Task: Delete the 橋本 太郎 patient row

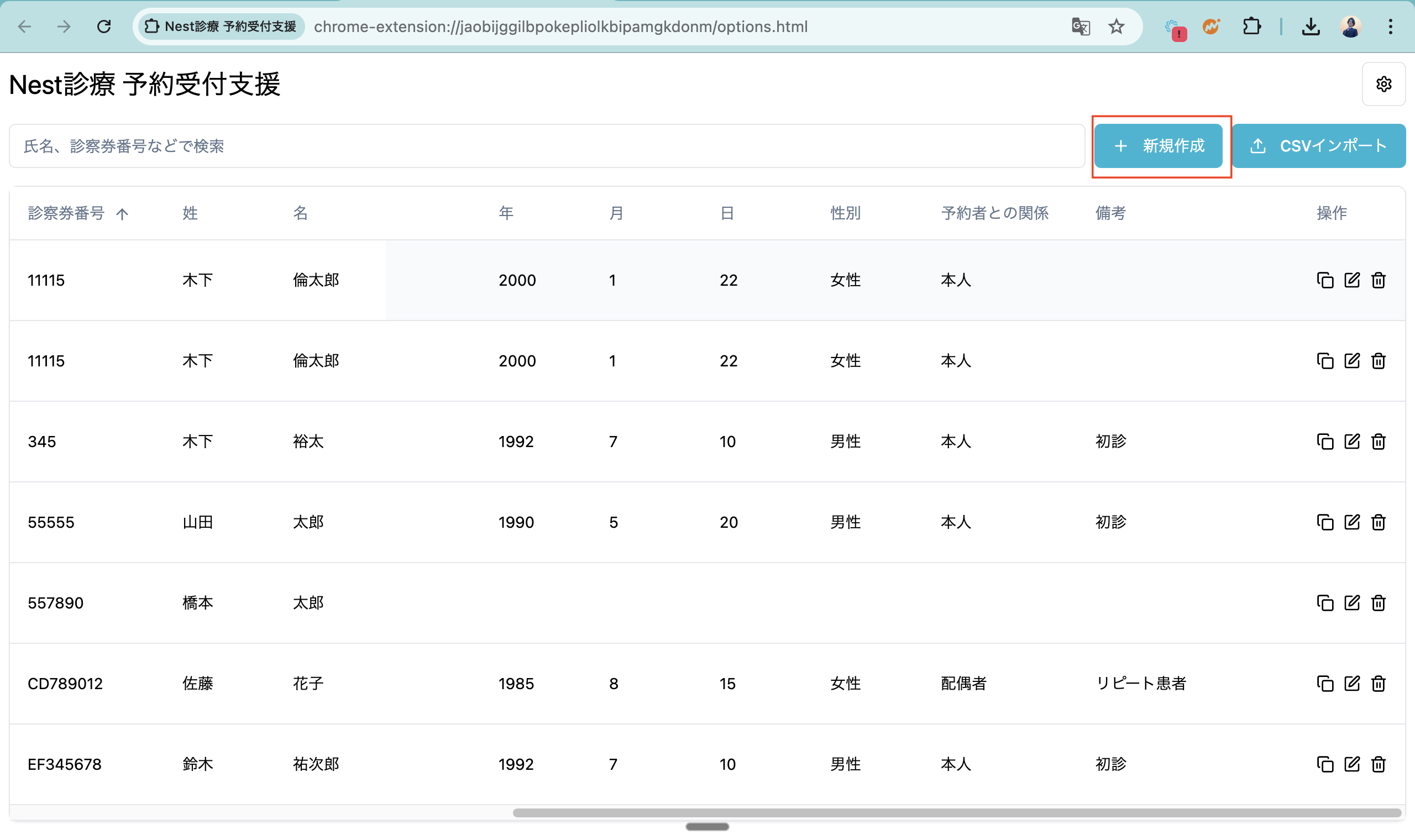Action: click(x=1378, y=603)
